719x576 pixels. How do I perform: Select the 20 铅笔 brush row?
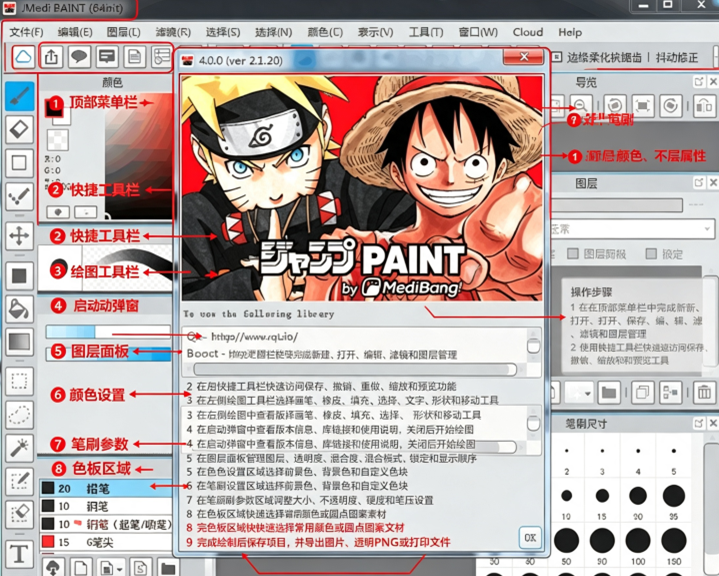point(105,488)
